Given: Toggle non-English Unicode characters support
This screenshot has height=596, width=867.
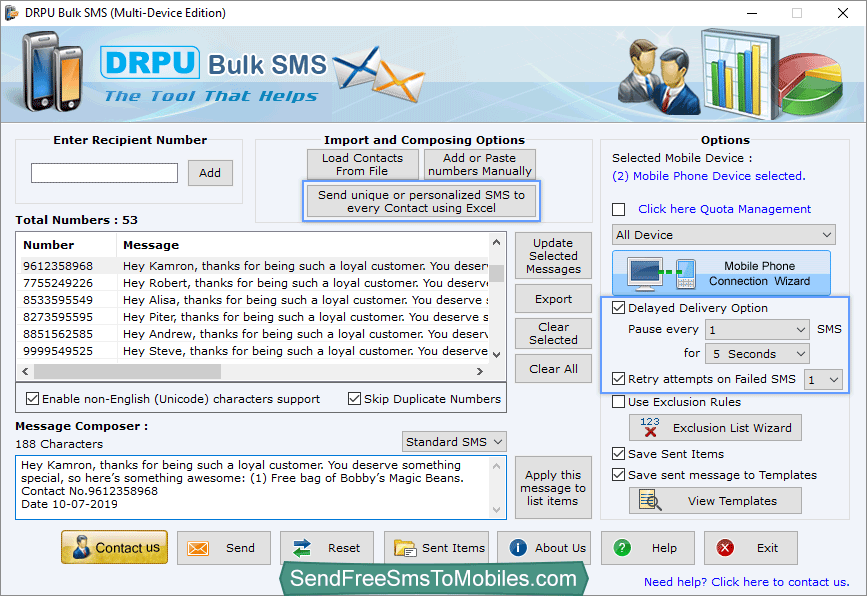Looking at the screenshot, I should point(33,399).
